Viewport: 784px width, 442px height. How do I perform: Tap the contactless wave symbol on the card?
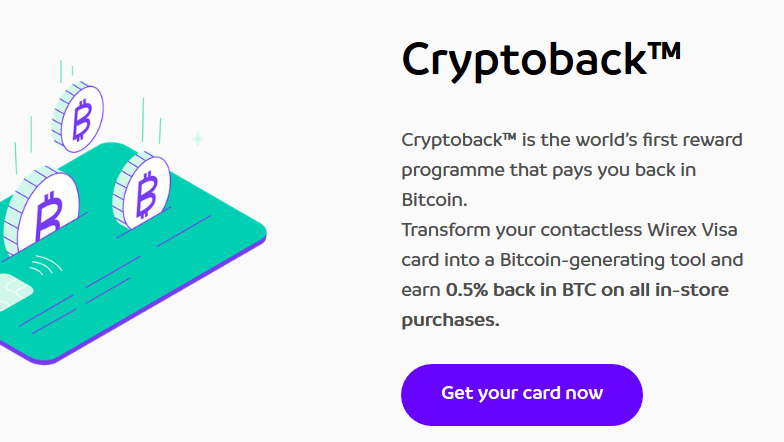tap(46, 265)
